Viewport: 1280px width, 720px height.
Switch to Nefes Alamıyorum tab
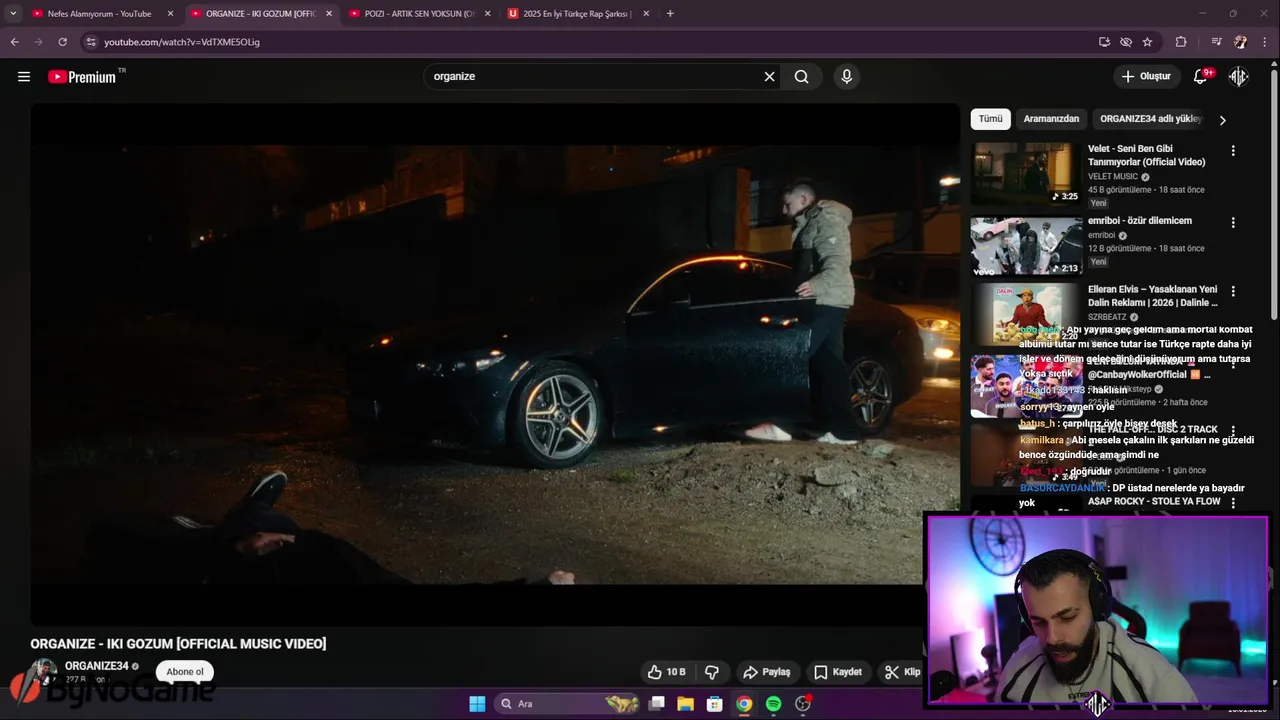(99, 14)
